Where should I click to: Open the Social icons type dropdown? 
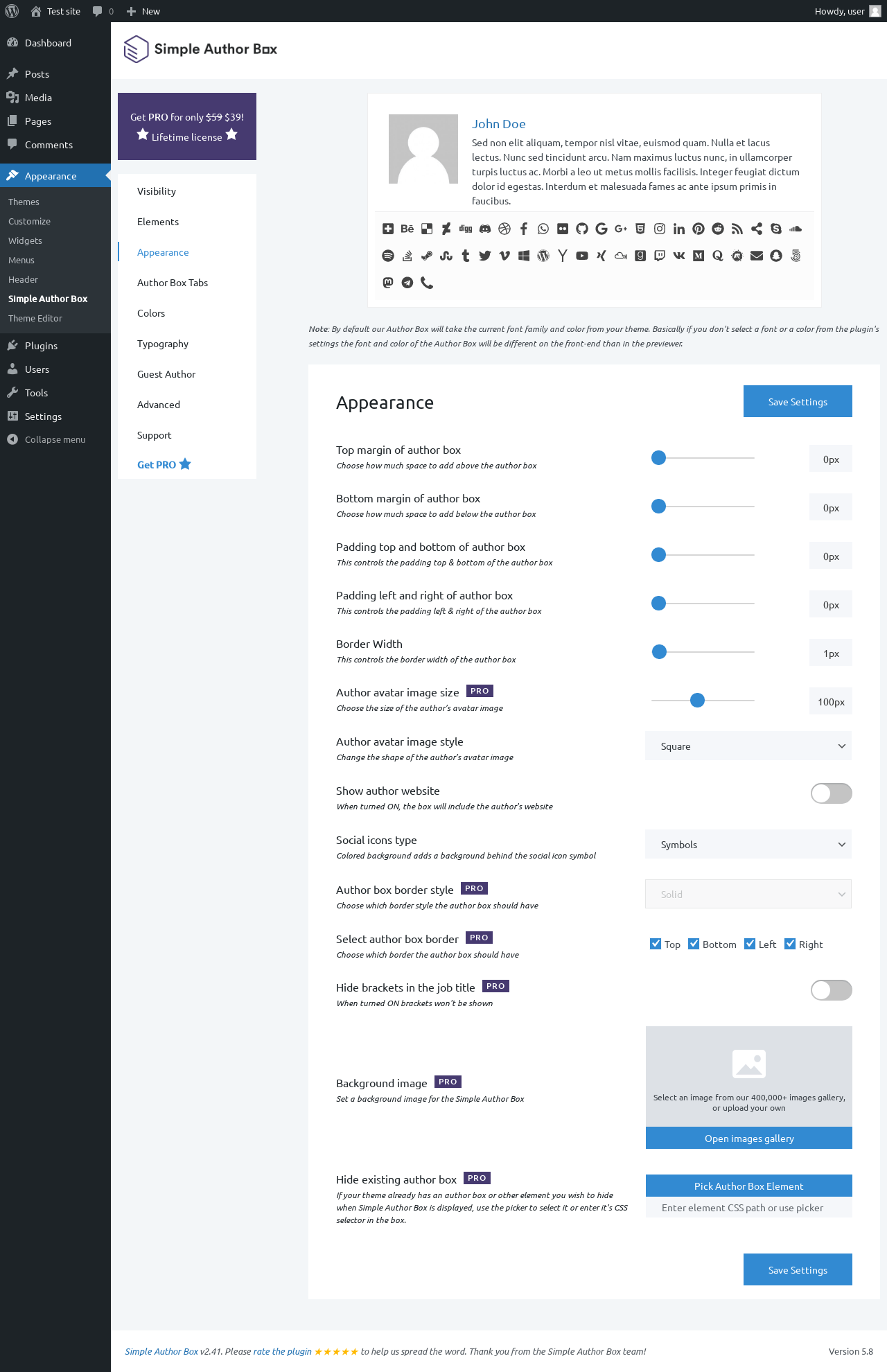tap(748, 845)
